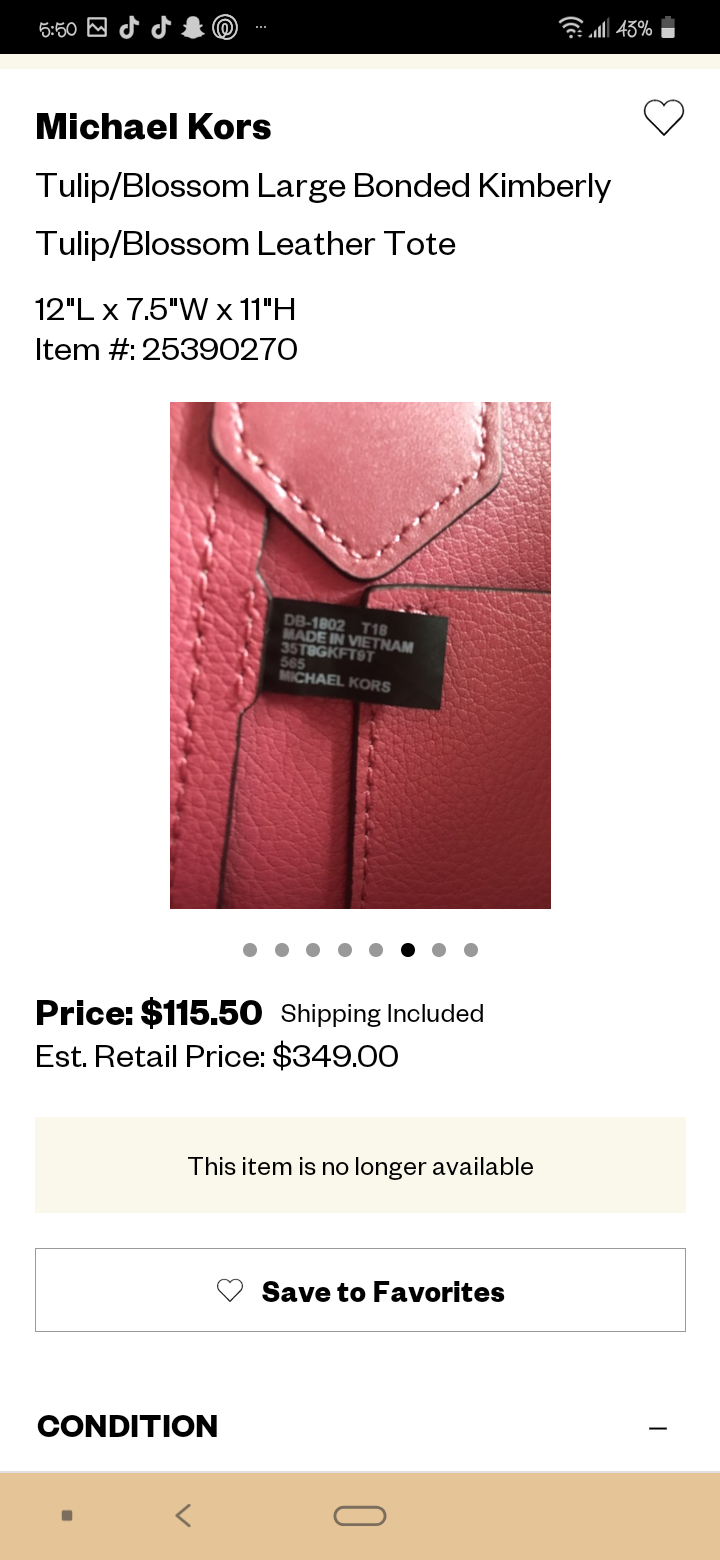Tap the Android recent apps square icon

pos(67,1516)
